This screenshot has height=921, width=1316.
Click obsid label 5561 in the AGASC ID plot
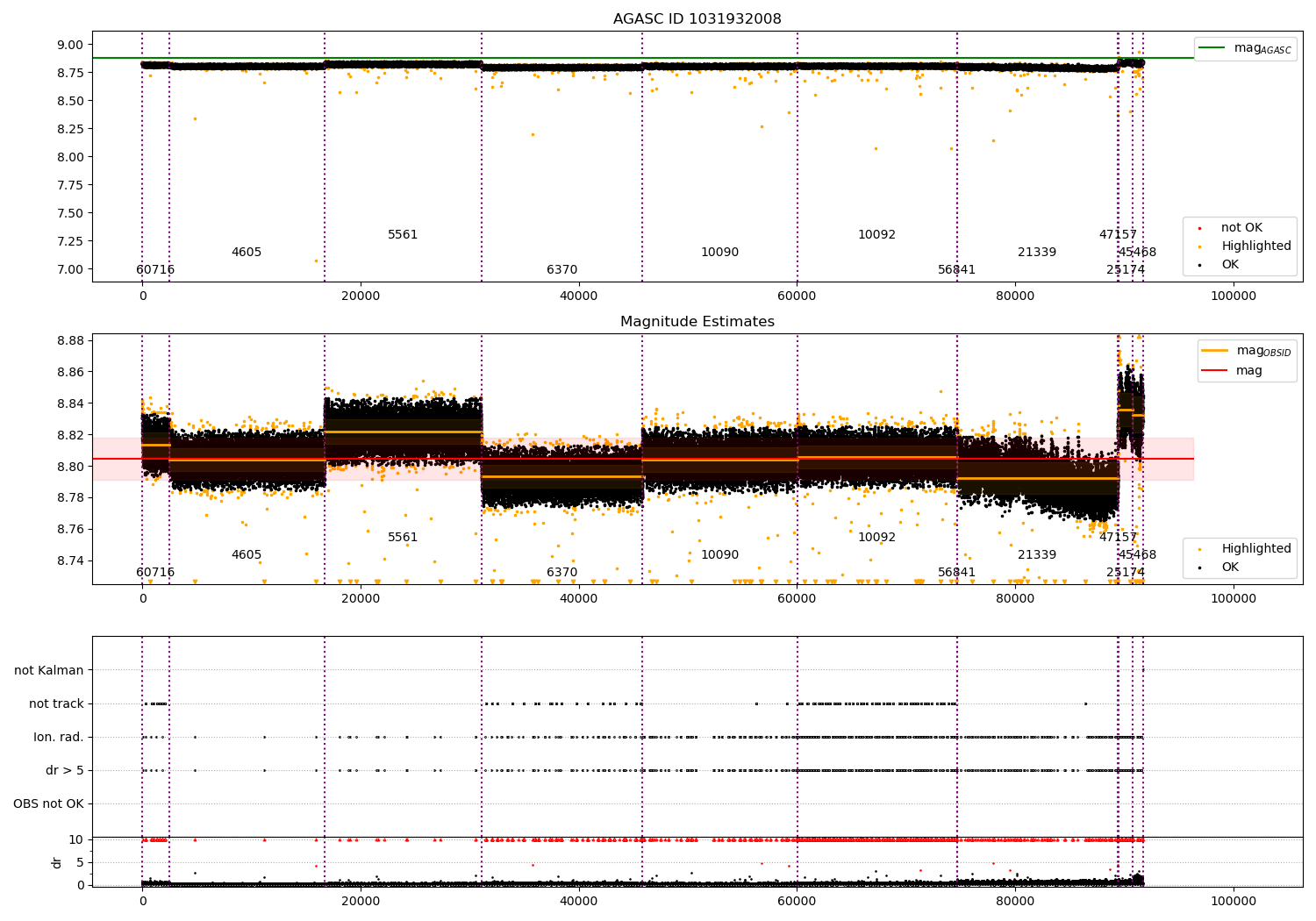pos(403,235)
